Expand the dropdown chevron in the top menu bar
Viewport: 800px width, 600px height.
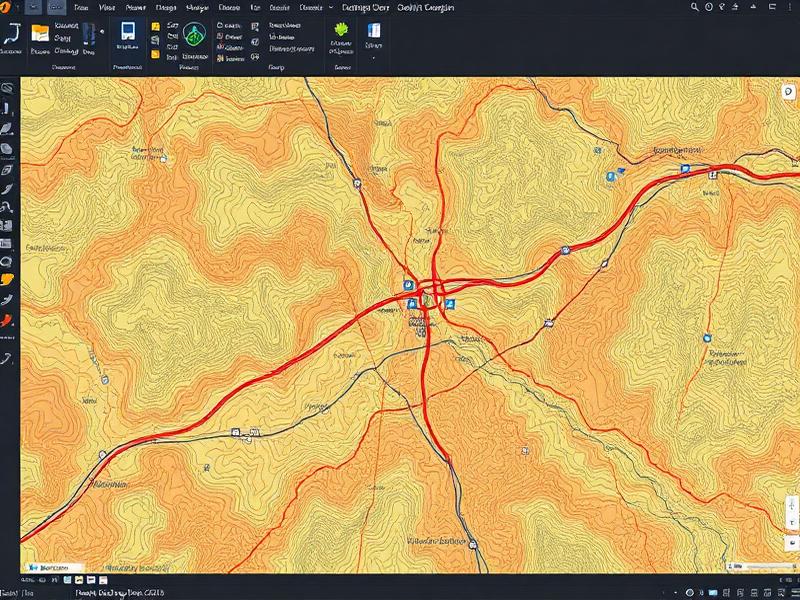click(x=330, y=7)
